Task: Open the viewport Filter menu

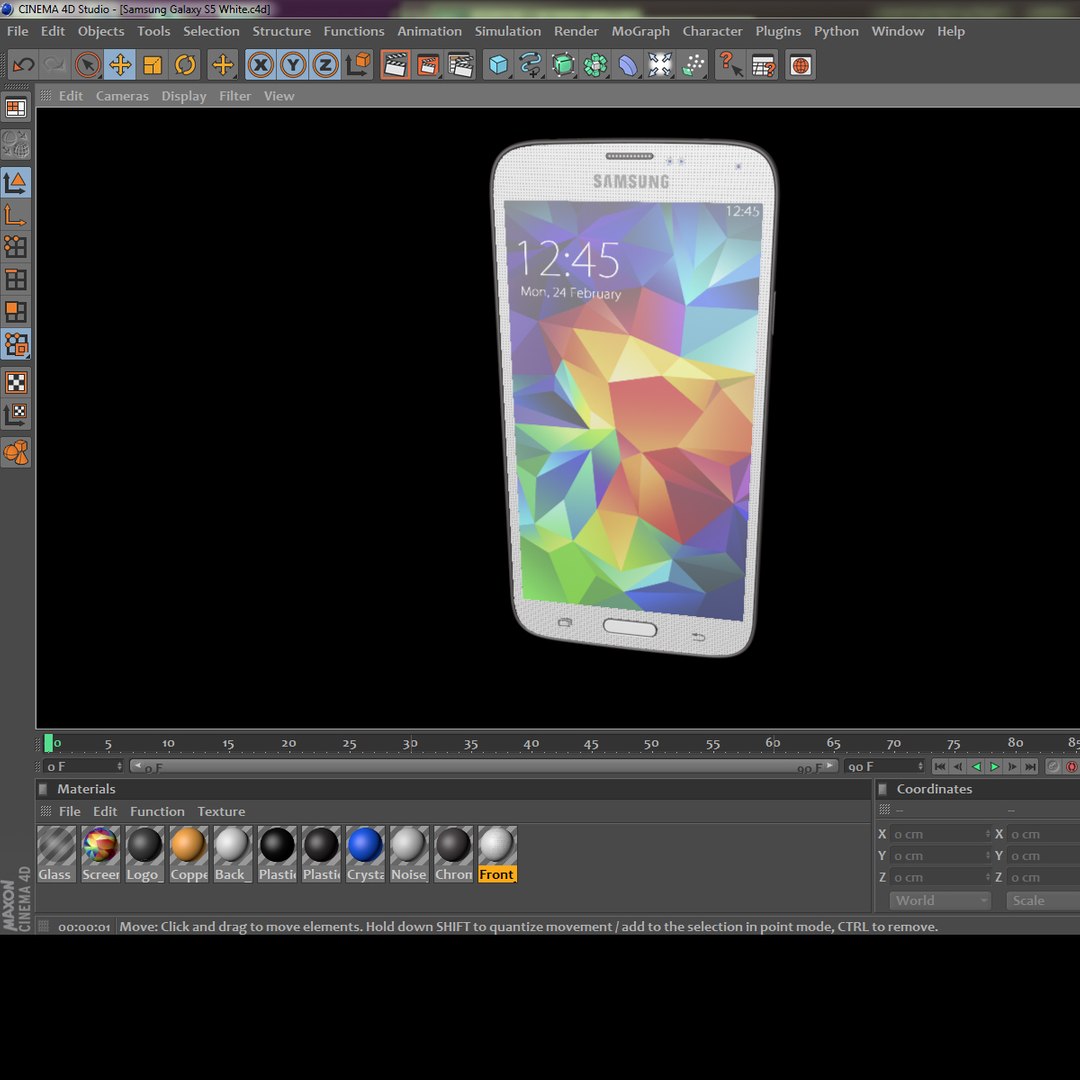Action: point(235,96)
